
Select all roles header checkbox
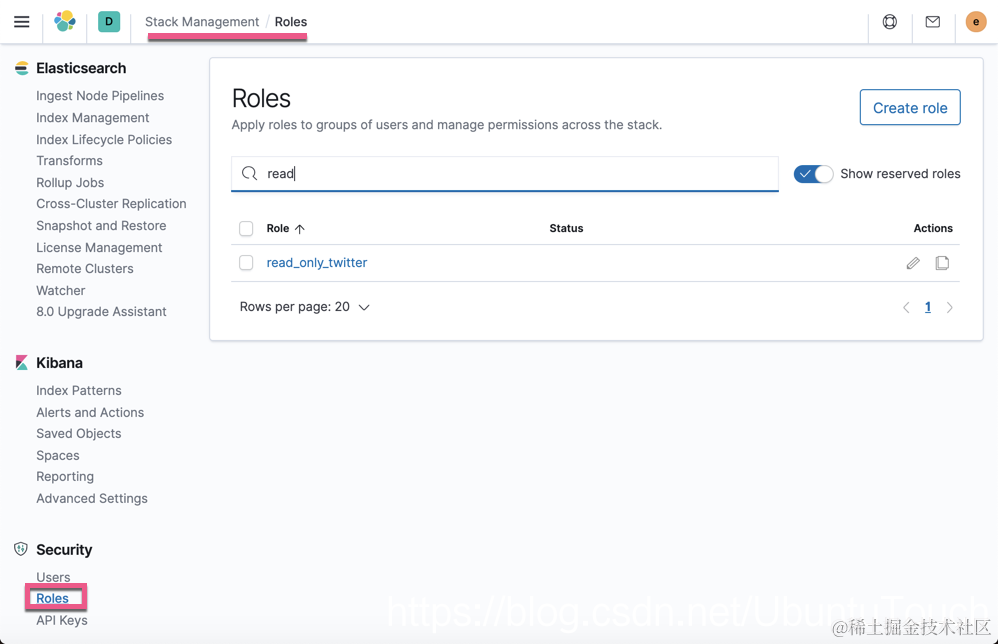coord(246,228)
